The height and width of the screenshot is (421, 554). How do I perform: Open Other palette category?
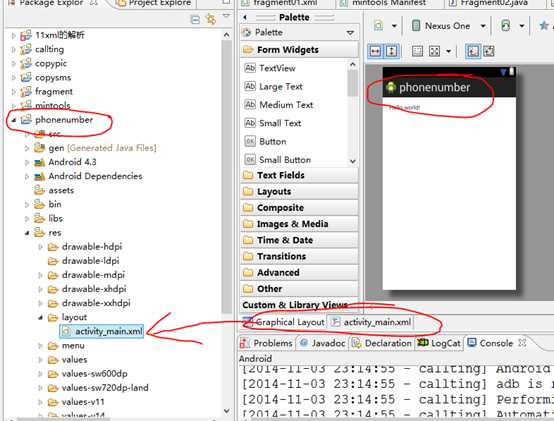click(299, 289)
